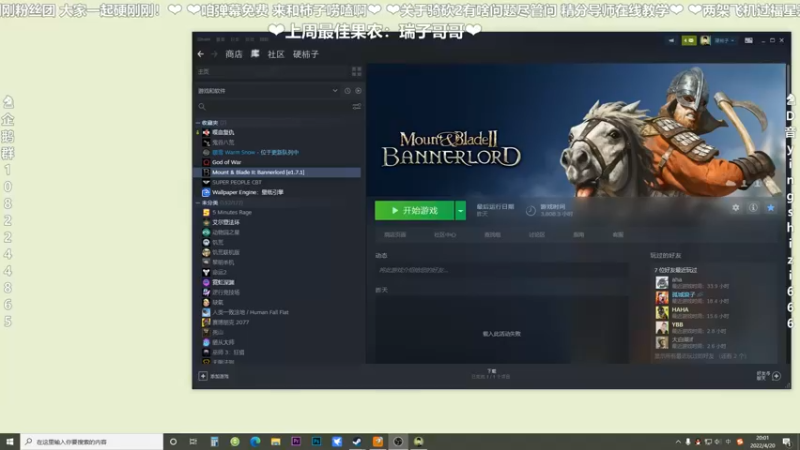Screen dimensions: 800x450
Task: Open the discussions link tab
Action: click(x=537, y=235)
